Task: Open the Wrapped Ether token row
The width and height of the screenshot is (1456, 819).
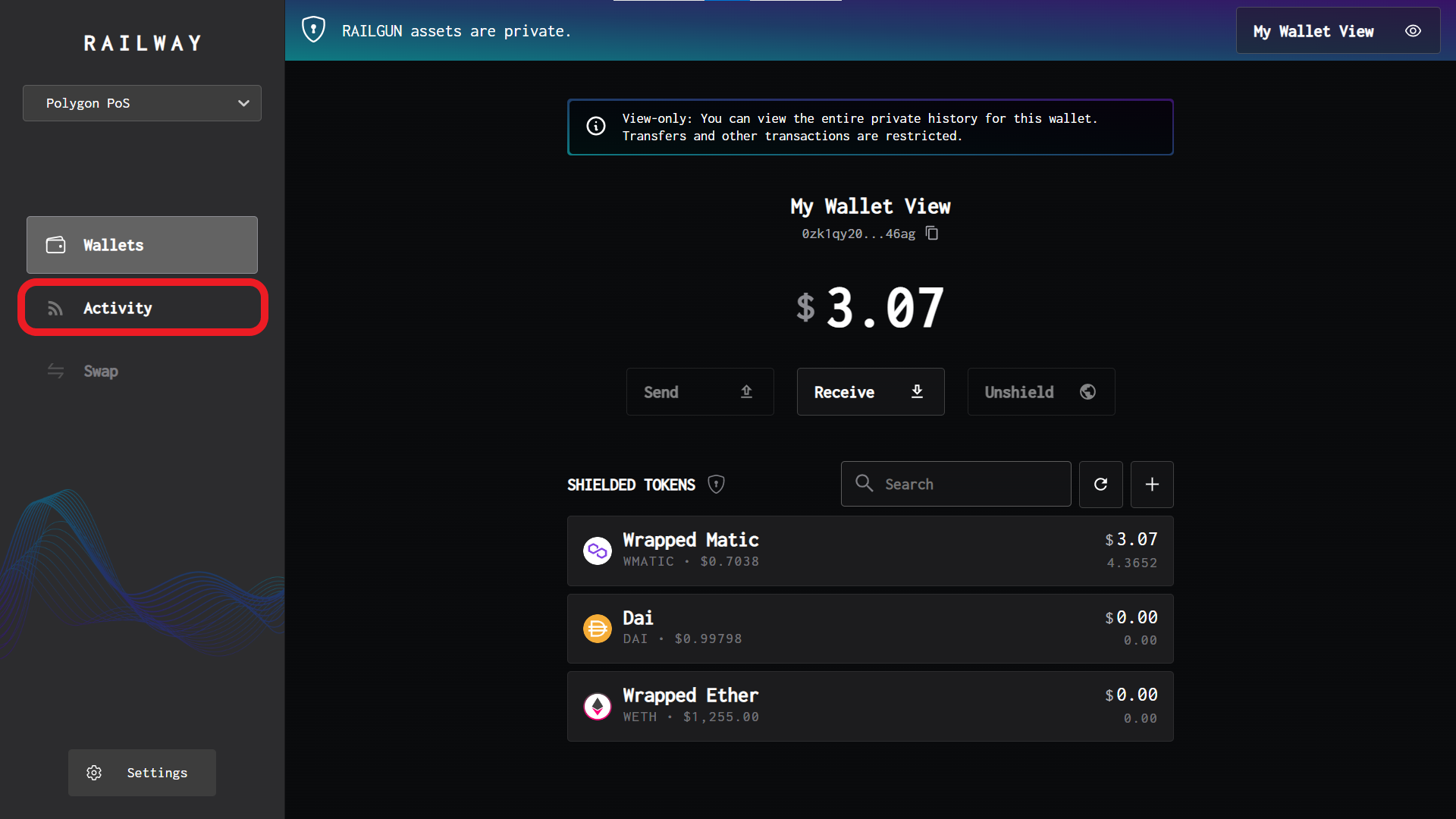Action: 870,707
